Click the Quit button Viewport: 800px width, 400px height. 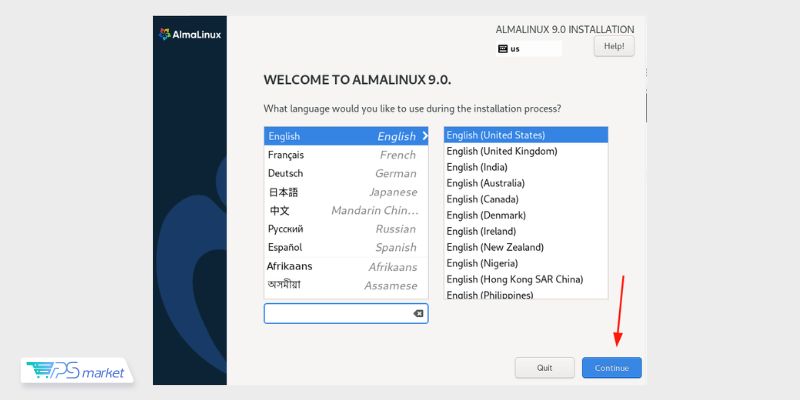click(544, 368)
